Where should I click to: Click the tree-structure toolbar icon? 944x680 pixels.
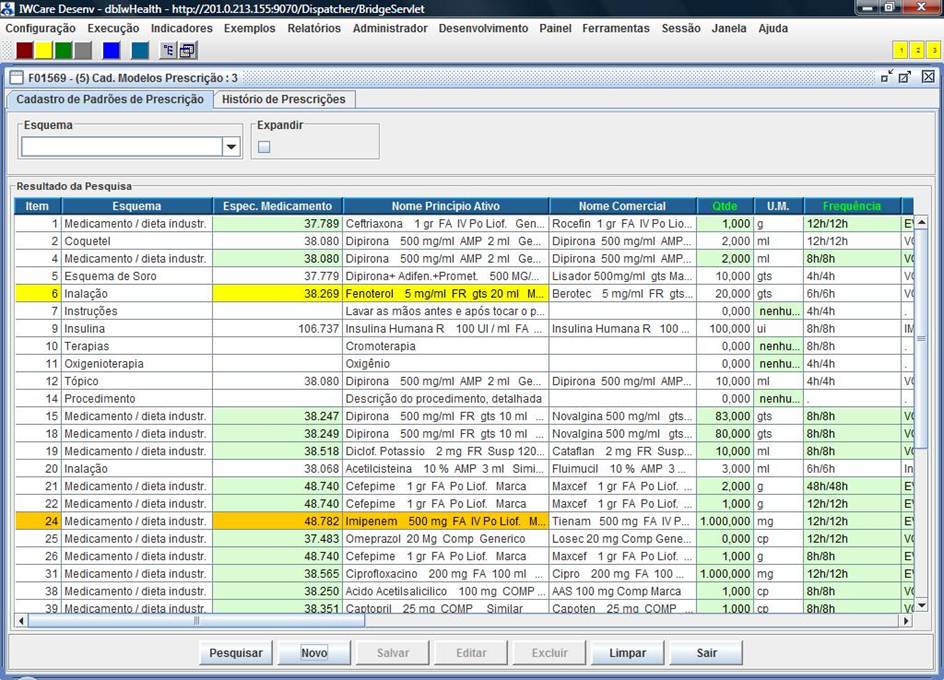tap(168, 50)
